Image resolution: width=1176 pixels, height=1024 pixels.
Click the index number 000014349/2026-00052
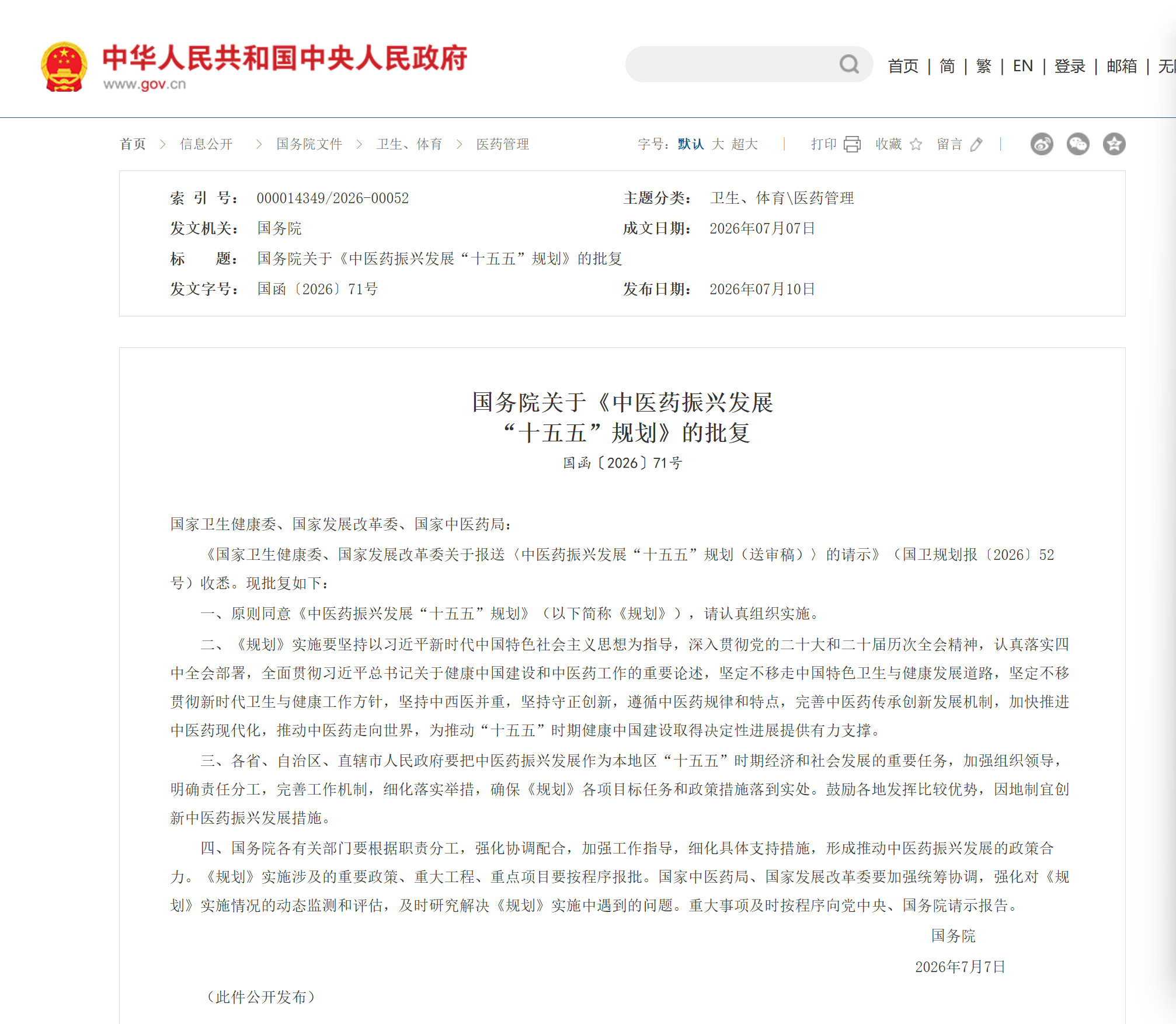coord(333,198)
